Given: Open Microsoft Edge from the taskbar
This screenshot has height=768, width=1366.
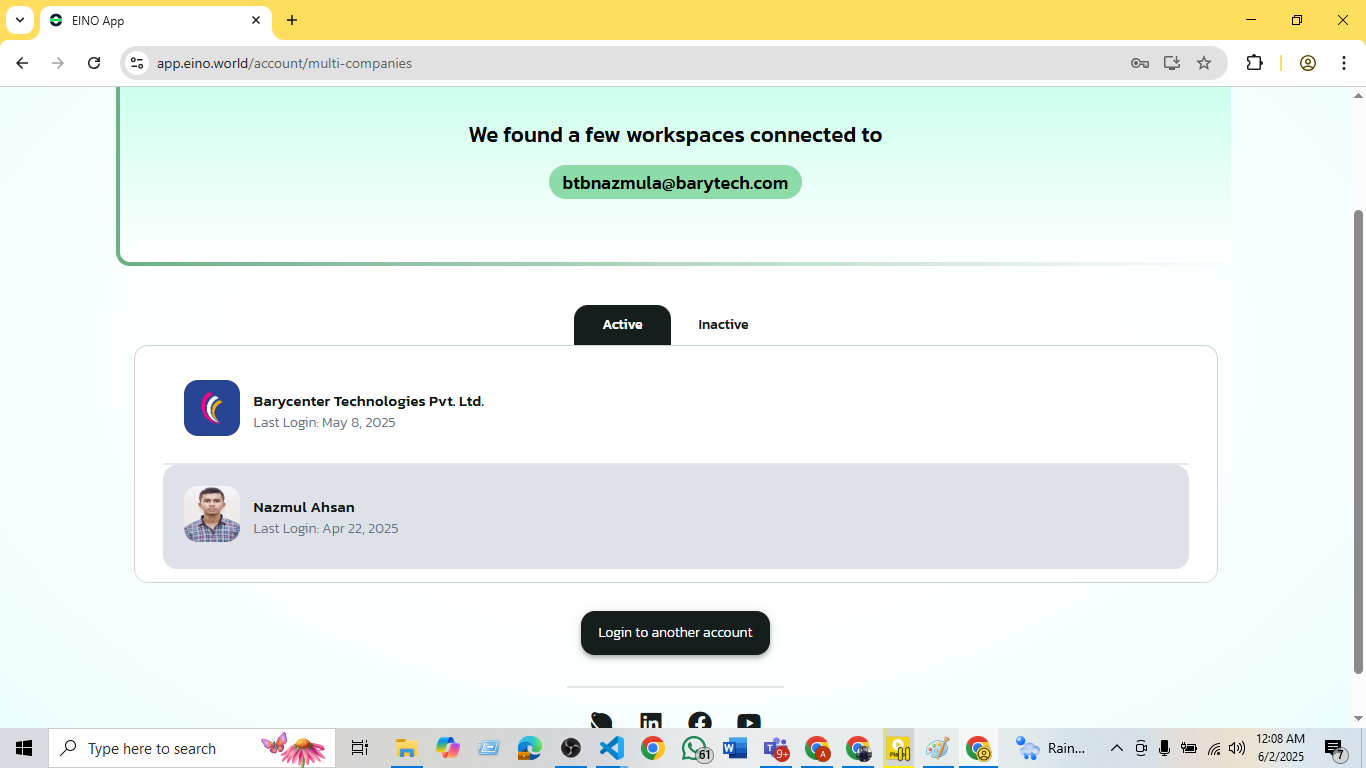Looking at the screenshot, I should point(529,748).
